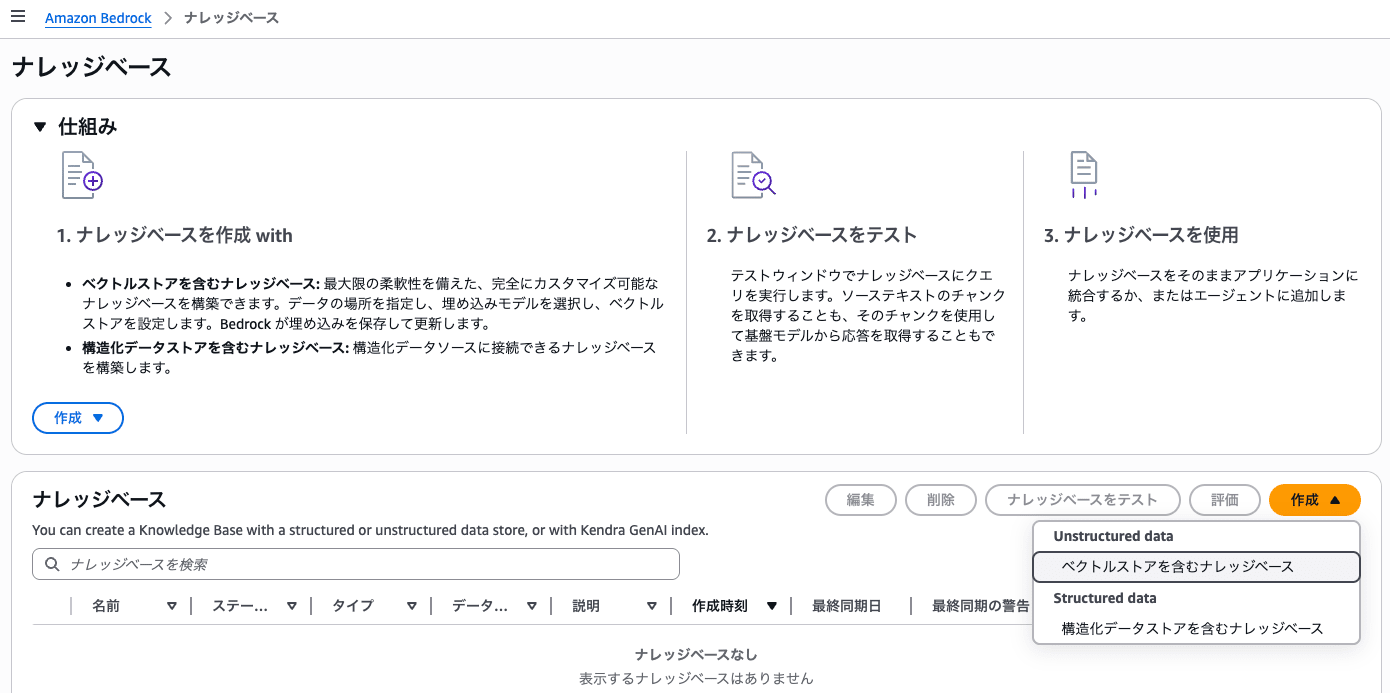Viewport: 1390px width, 693px height.
Task: Sort by the データ... column arrow
Action: 532,606
